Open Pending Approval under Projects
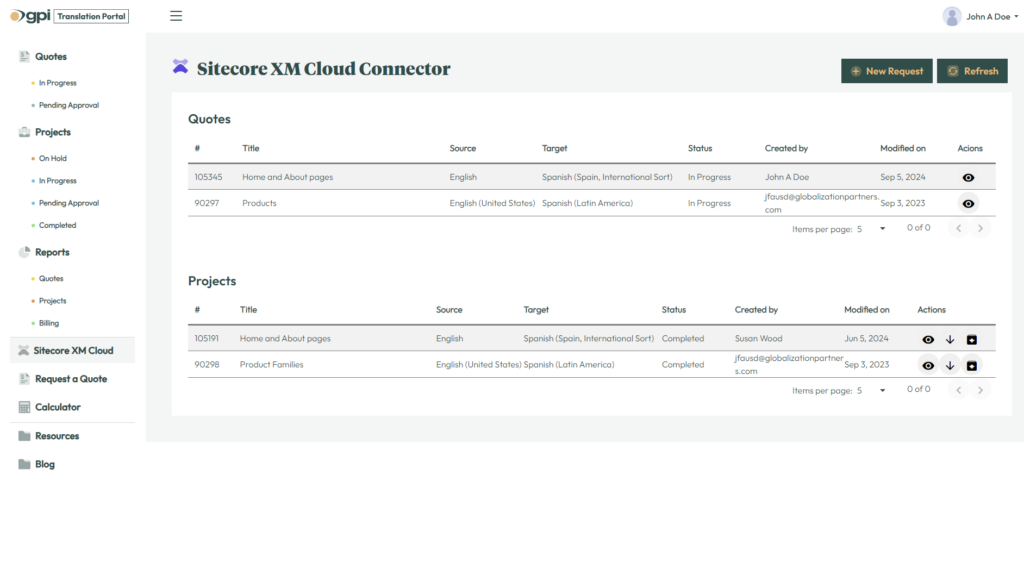Screen dimensions: 1024x587 [x=69, y=203]
